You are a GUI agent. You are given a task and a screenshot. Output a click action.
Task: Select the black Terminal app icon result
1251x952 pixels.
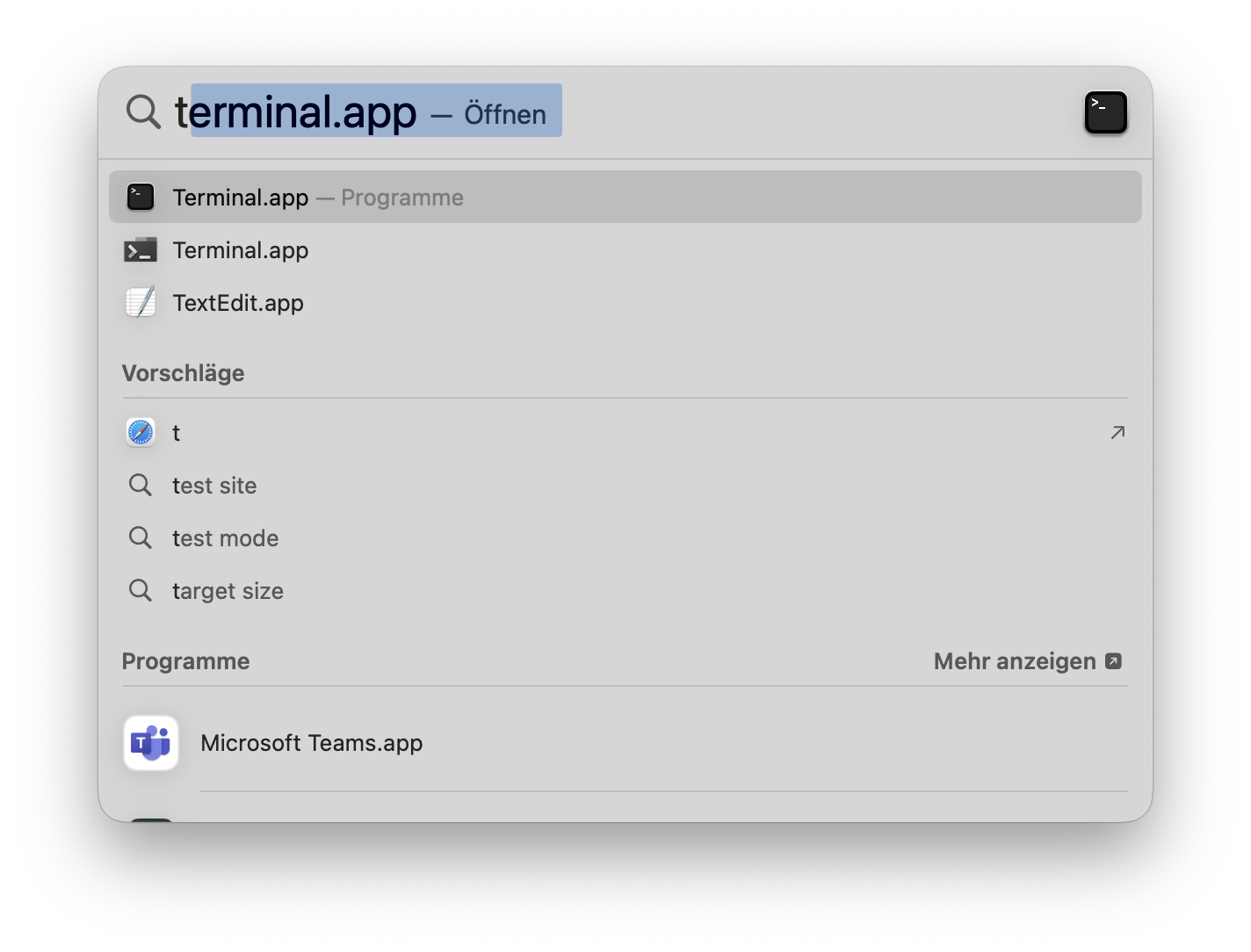pyautogui.click(x=141, y=197)
